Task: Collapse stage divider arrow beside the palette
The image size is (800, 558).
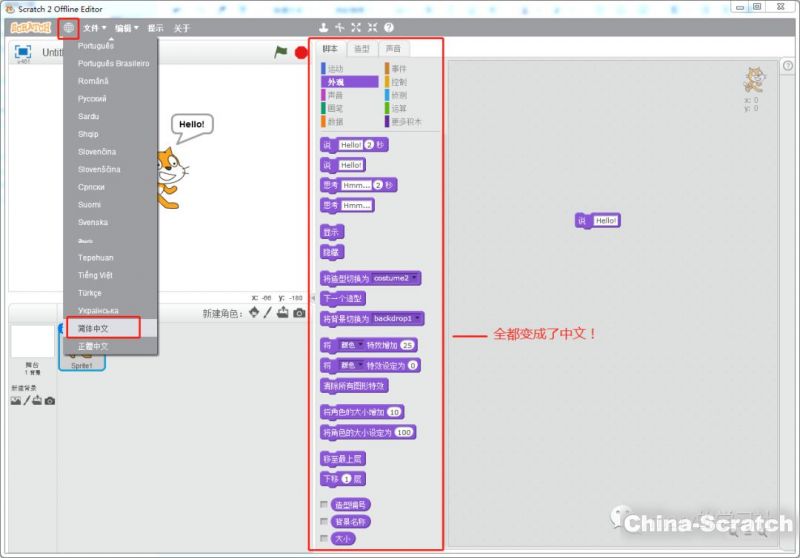Action: point(313,298)
